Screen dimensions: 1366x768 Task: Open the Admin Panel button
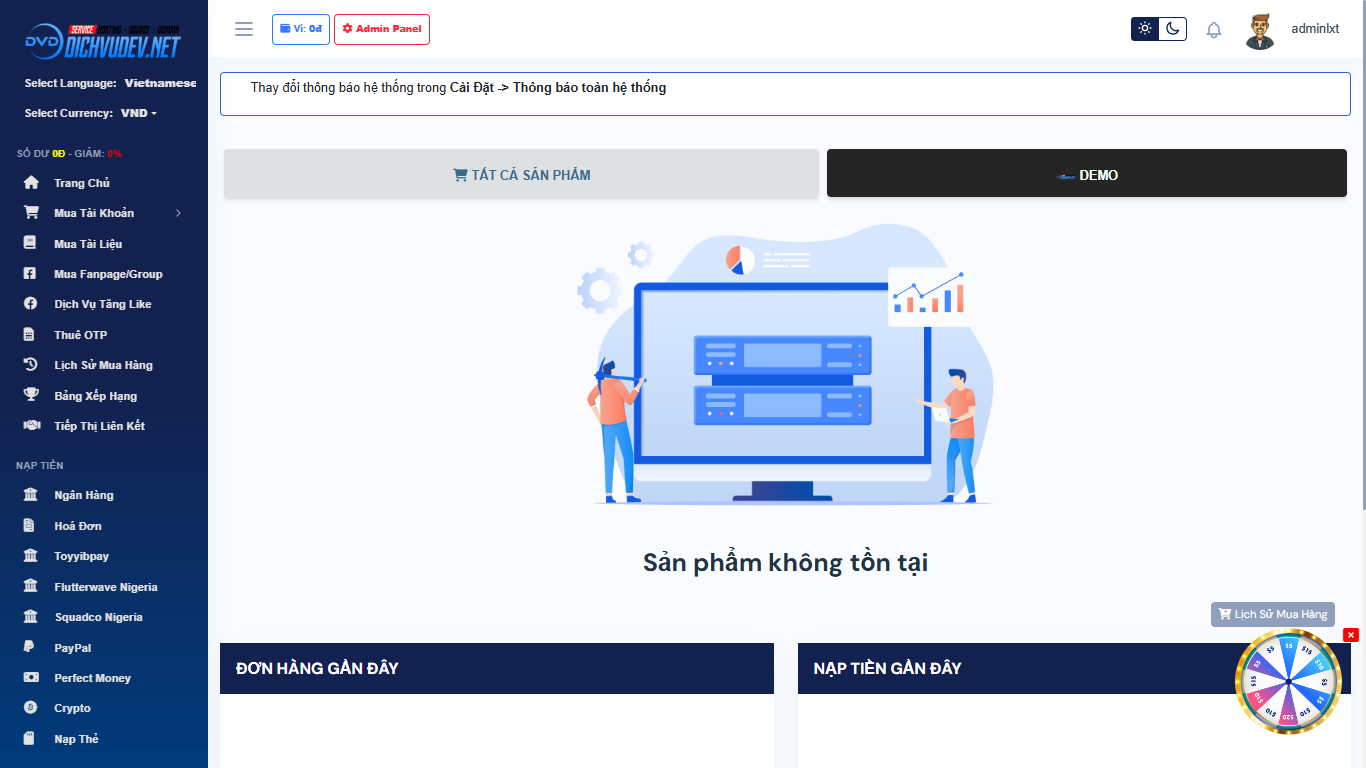click(x=382, y=29)
